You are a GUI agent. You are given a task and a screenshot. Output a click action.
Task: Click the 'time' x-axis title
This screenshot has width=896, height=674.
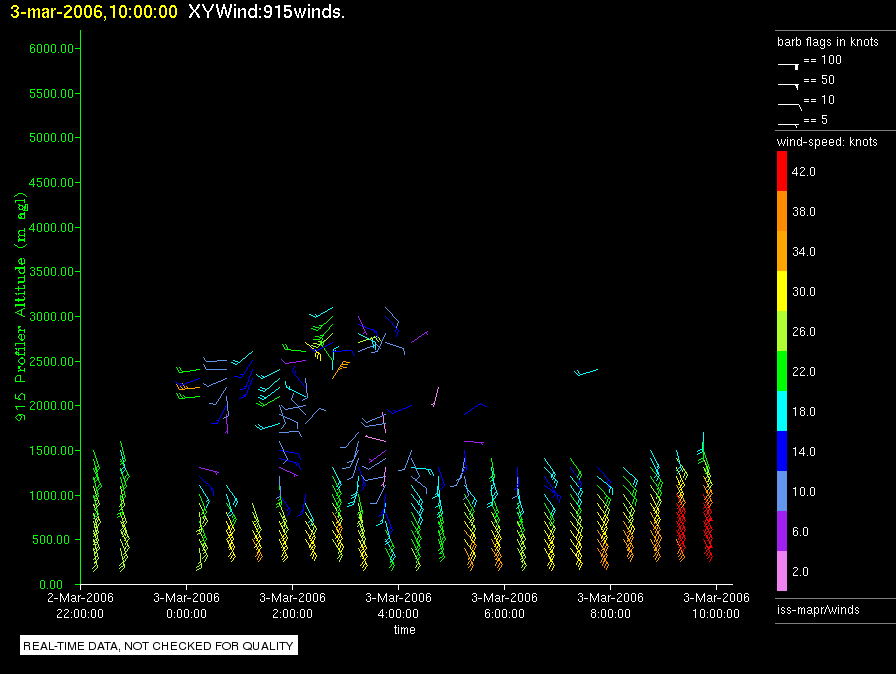pyautogui.click(x=405, y=629)
